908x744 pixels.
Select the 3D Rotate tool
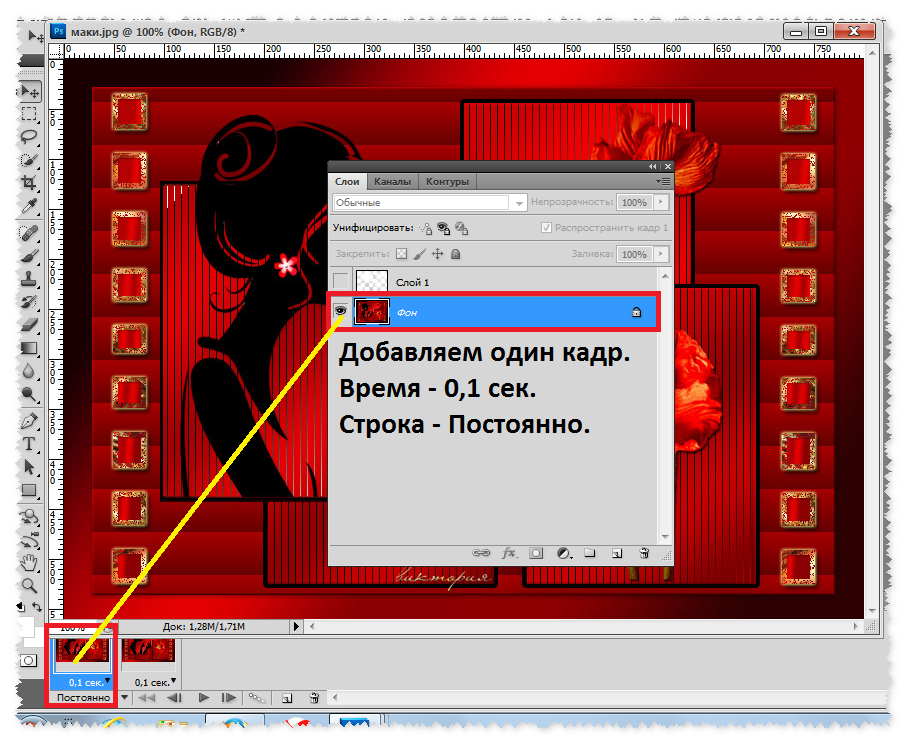point(29,516)
